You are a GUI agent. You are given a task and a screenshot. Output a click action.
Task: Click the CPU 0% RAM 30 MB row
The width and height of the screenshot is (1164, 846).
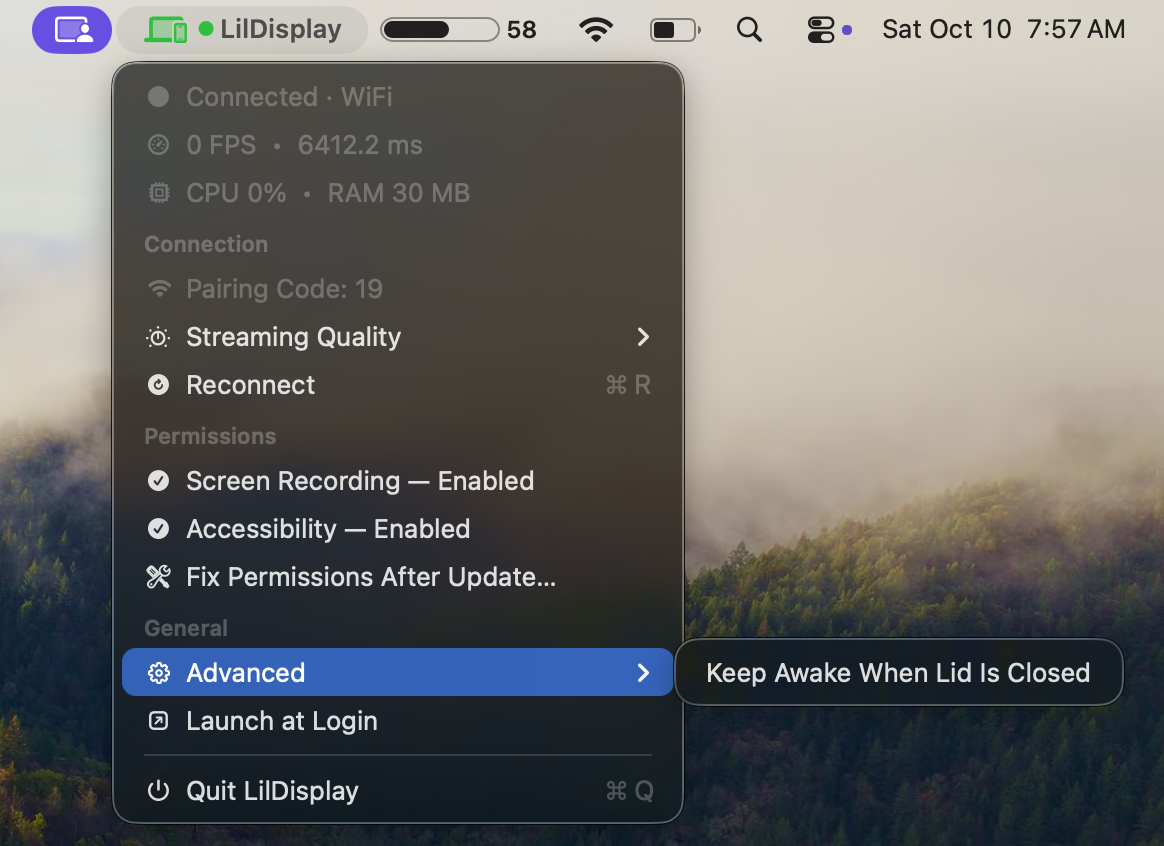pyautogui.click(x=398, y=193)
